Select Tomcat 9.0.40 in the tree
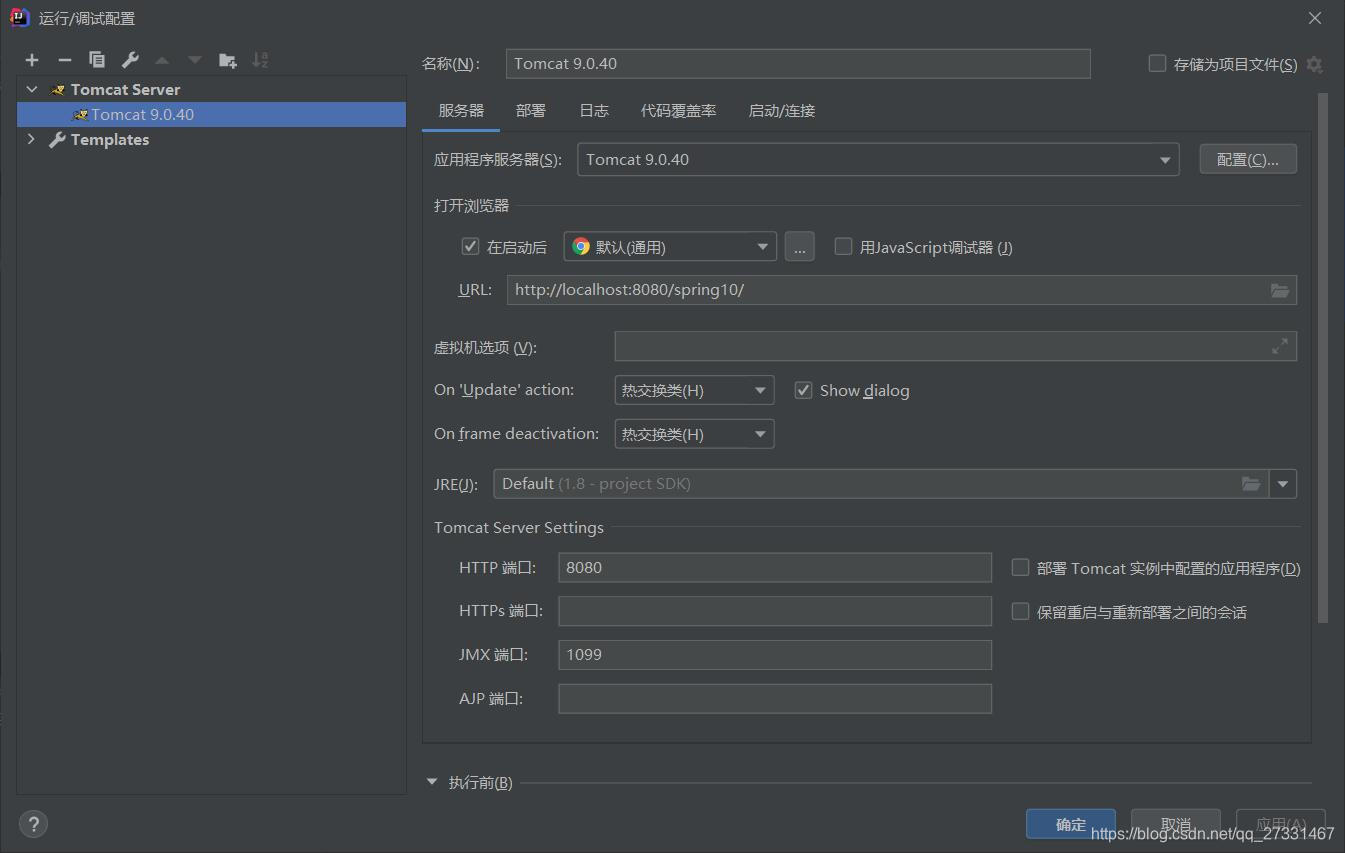This screenshot has width=1345, height=853. tap(211, 115)
